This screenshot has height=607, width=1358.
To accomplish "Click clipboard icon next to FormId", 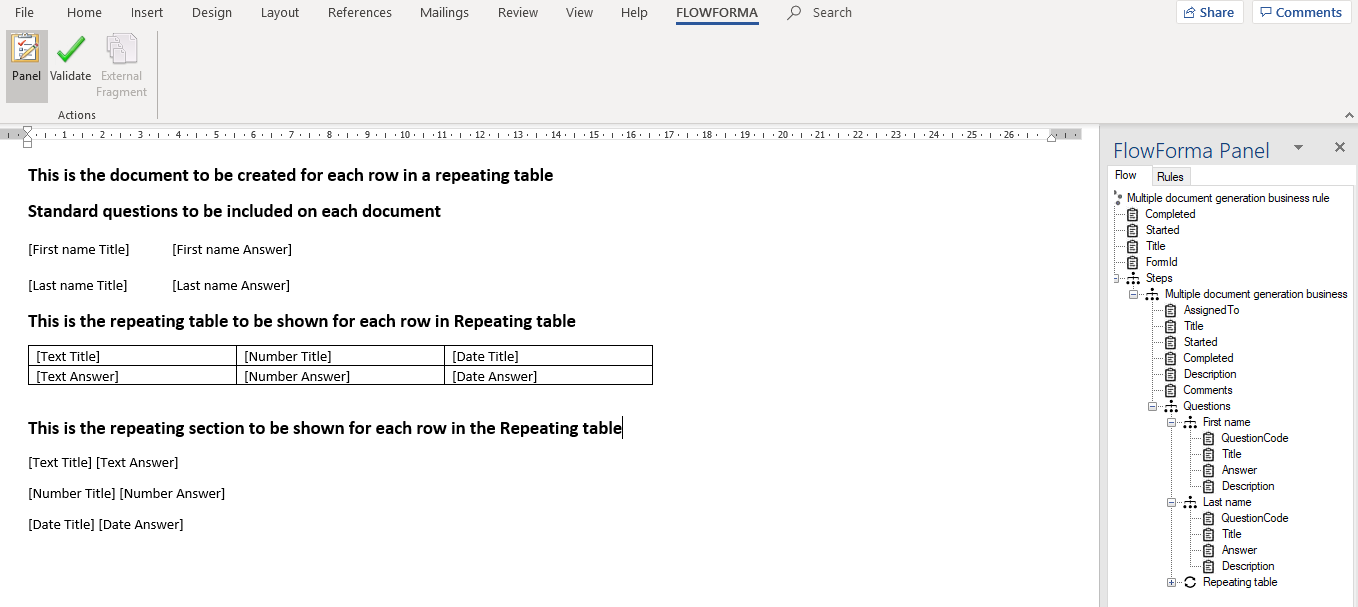I will [x=1132, y=262].
